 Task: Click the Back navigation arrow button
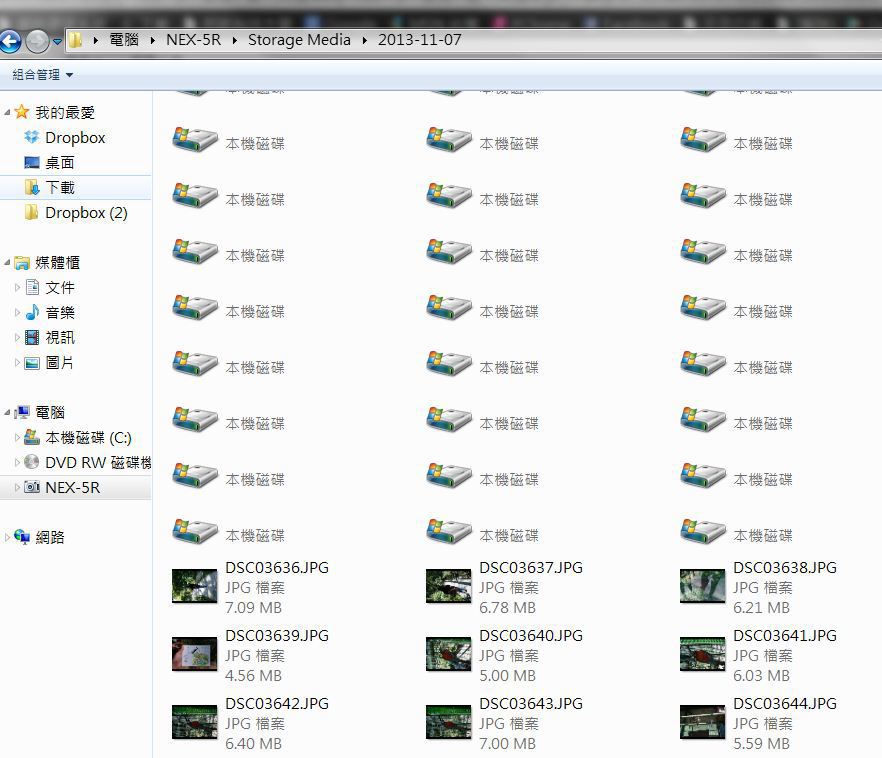pos(11,41)
